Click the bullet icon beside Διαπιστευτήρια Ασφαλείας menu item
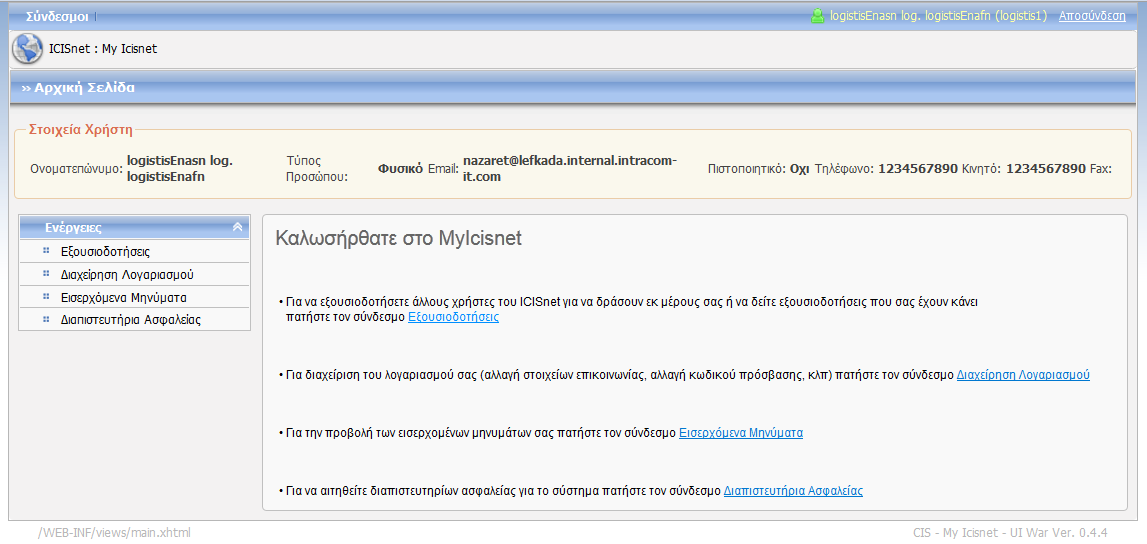Screen dimensions: 1147x544 [46, 319]
